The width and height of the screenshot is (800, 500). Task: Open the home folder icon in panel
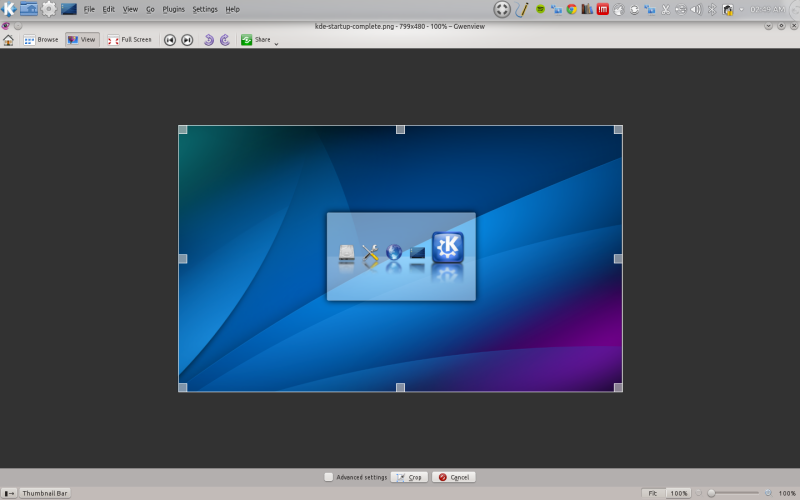(x=29, y=9)
